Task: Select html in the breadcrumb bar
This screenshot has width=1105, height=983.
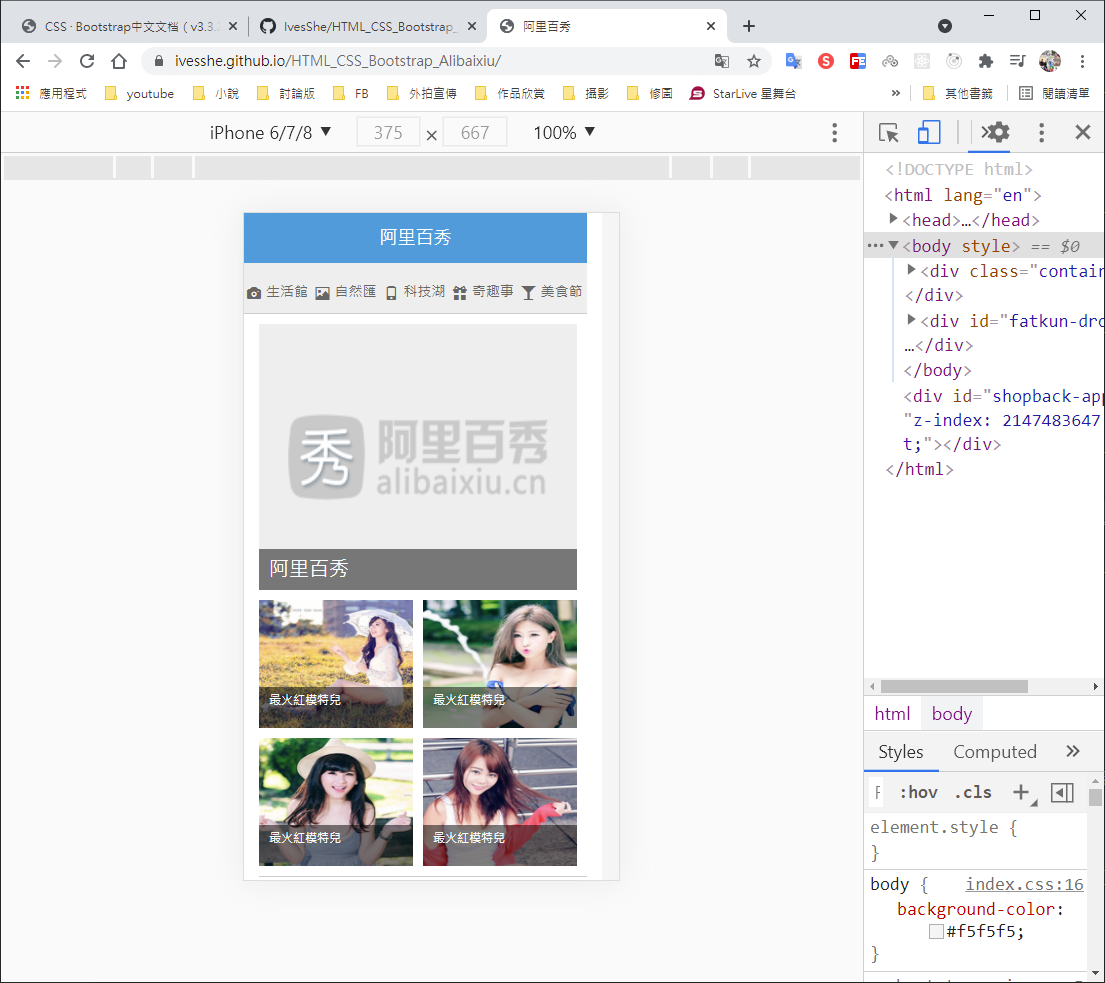Action: (892, 714)
